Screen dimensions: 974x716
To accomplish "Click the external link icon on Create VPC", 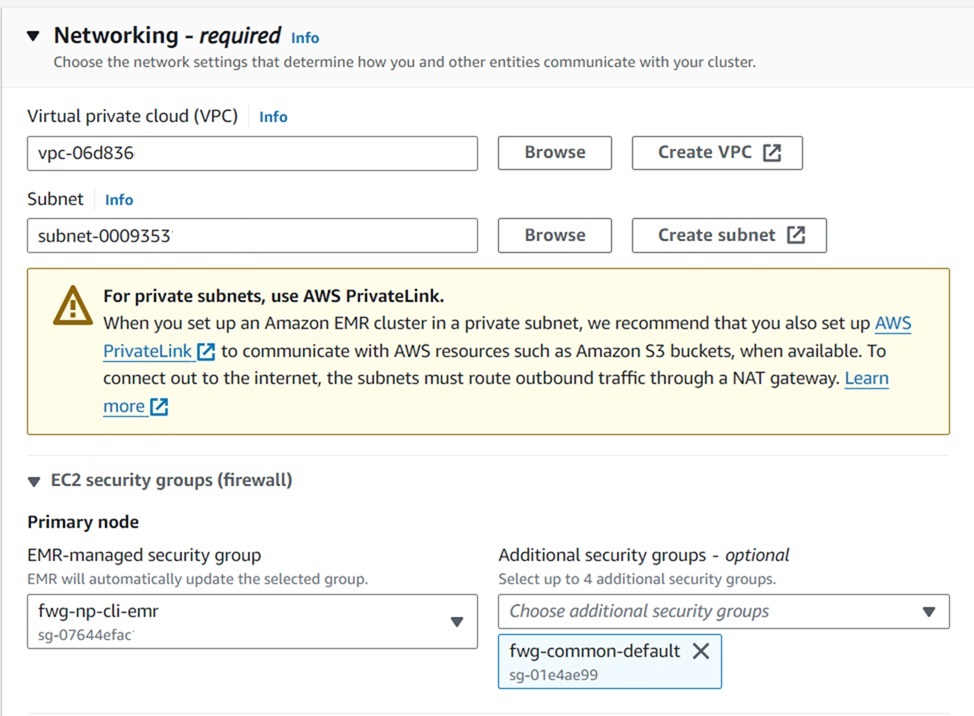I will coord(772,153).
